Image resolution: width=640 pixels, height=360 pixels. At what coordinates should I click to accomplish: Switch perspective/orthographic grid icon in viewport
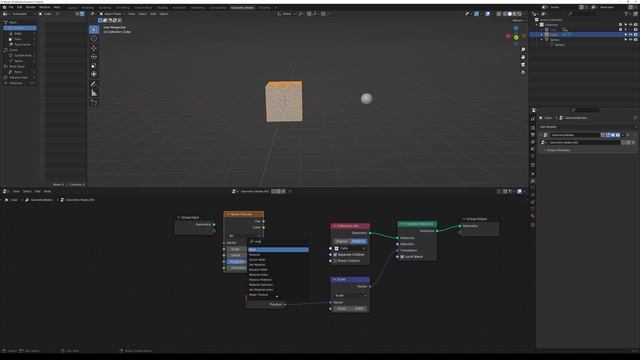(x=523, y=72)
